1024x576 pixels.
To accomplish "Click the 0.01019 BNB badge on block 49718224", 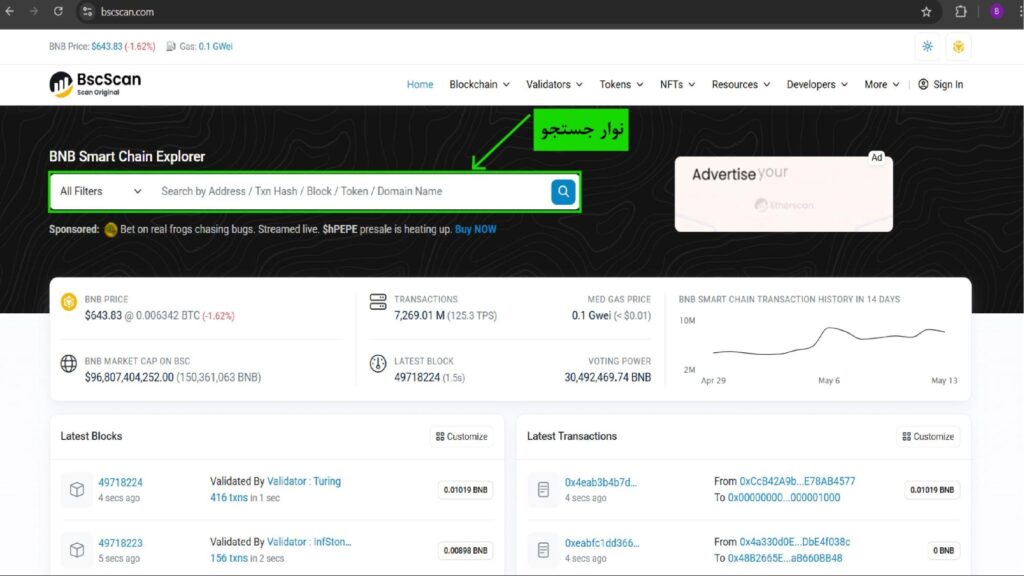I will tap(465, 490).
